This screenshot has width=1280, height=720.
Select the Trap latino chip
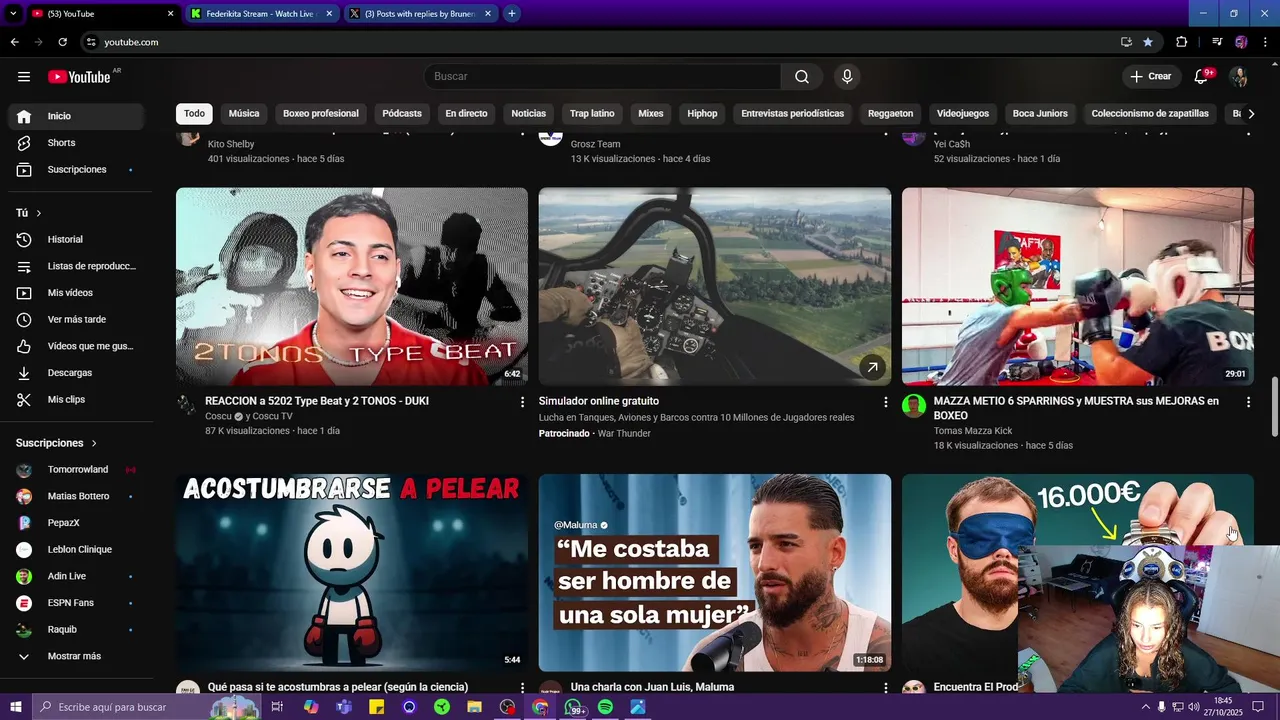click(592, 114)
